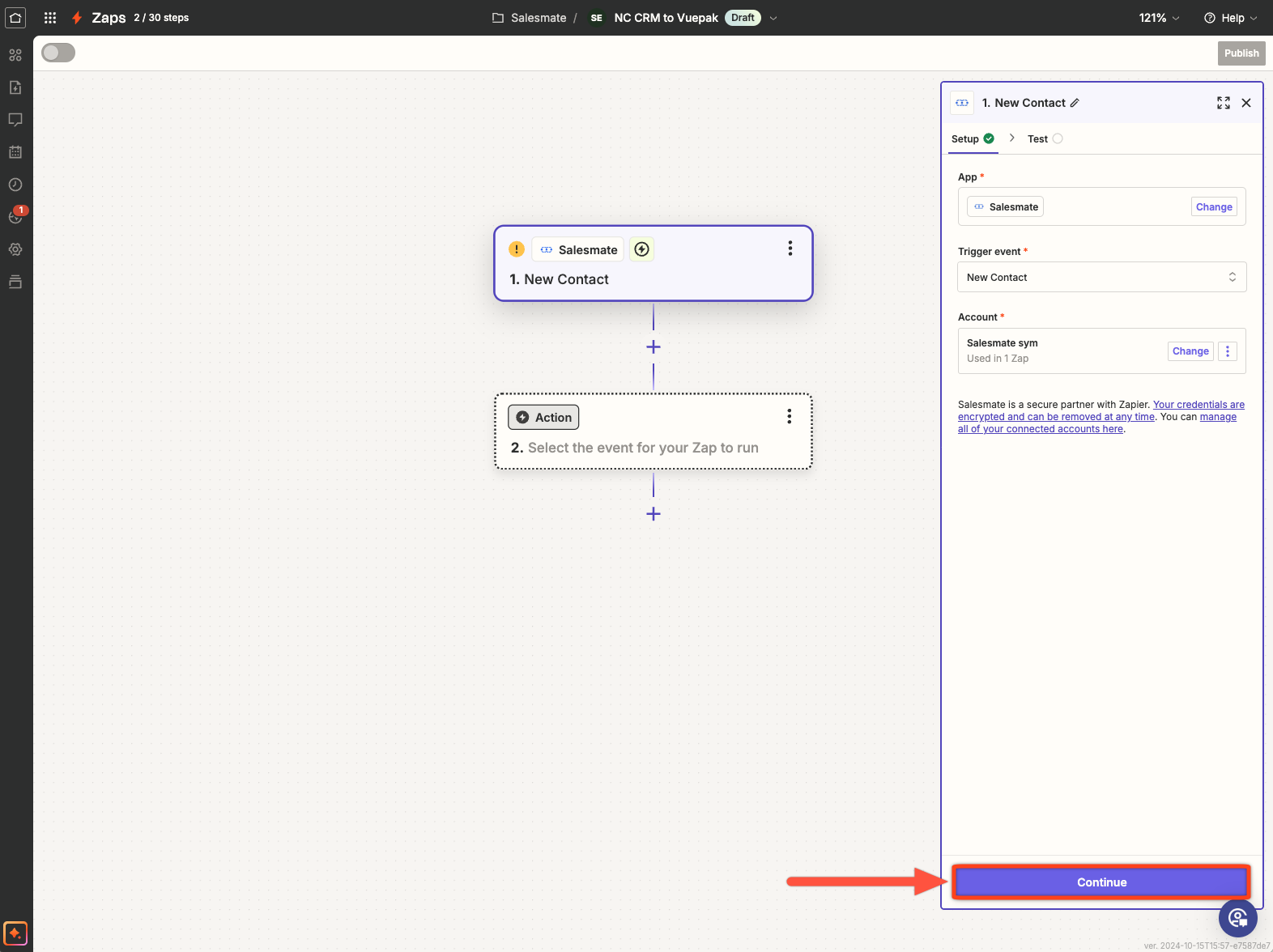Viewport: 1273px width, 952px height.
Task: Open the Help menu
Action: tap(1231, 18)
